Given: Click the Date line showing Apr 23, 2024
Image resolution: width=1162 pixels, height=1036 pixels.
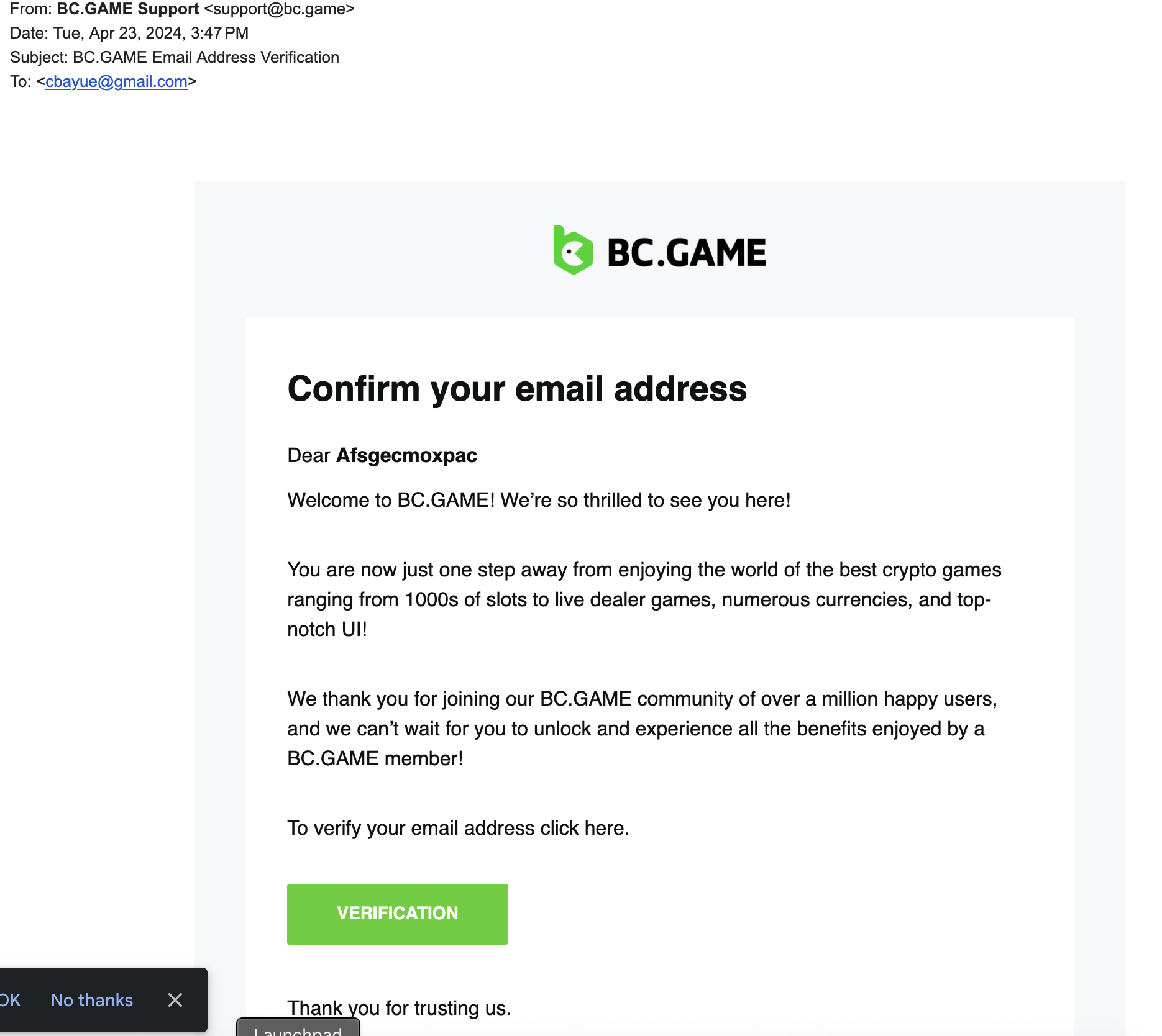Looking at the screenshot, I should point(129,34).
